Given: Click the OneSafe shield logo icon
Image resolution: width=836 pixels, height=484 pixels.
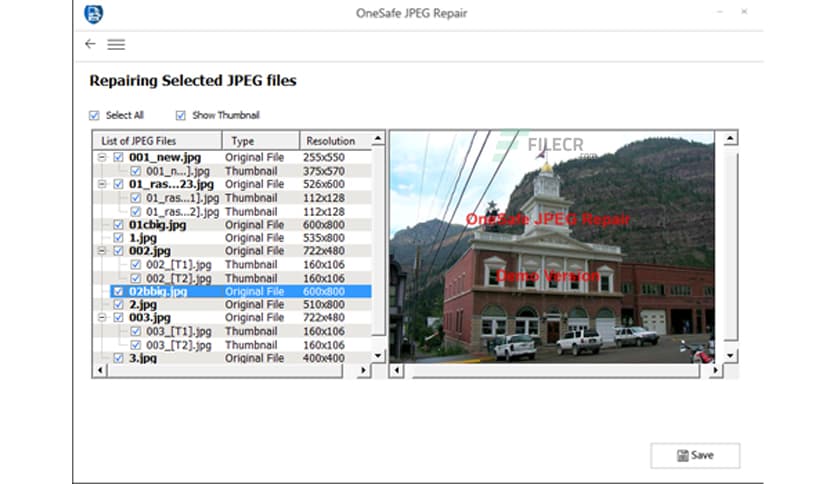Looking at the screenshot, I should tap(94, 14).
